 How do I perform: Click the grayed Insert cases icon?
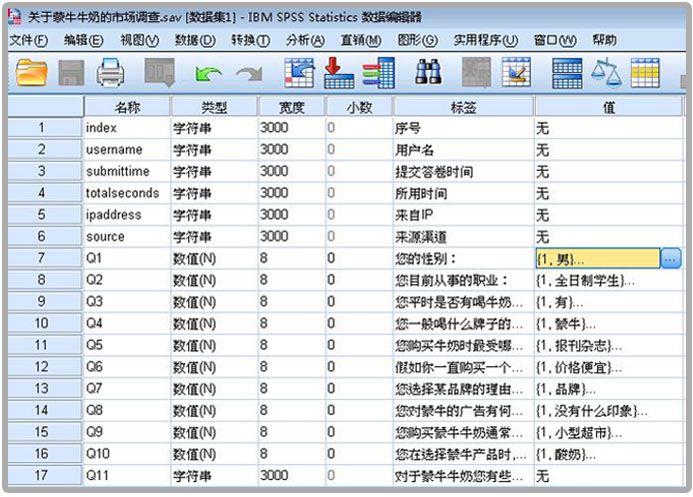point(476,72)
